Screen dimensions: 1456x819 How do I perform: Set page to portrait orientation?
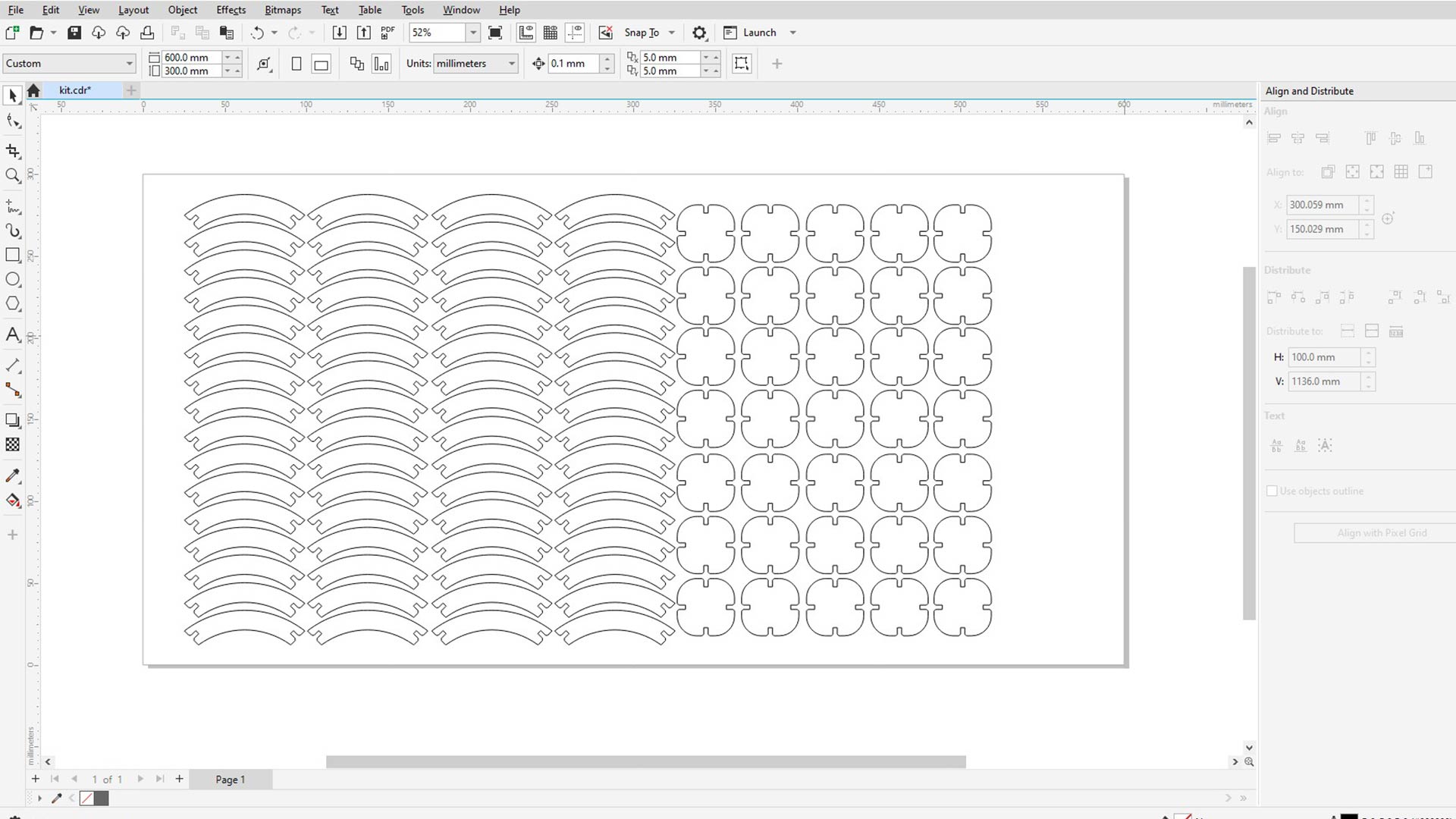297,64
